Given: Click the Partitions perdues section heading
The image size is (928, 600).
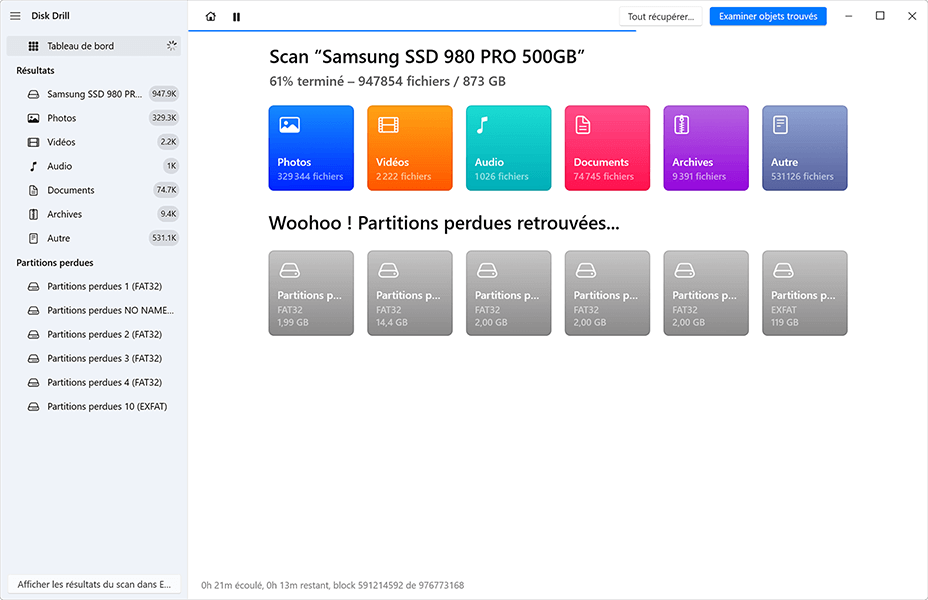Looking at the screenshot, I should tap(55, 263).
